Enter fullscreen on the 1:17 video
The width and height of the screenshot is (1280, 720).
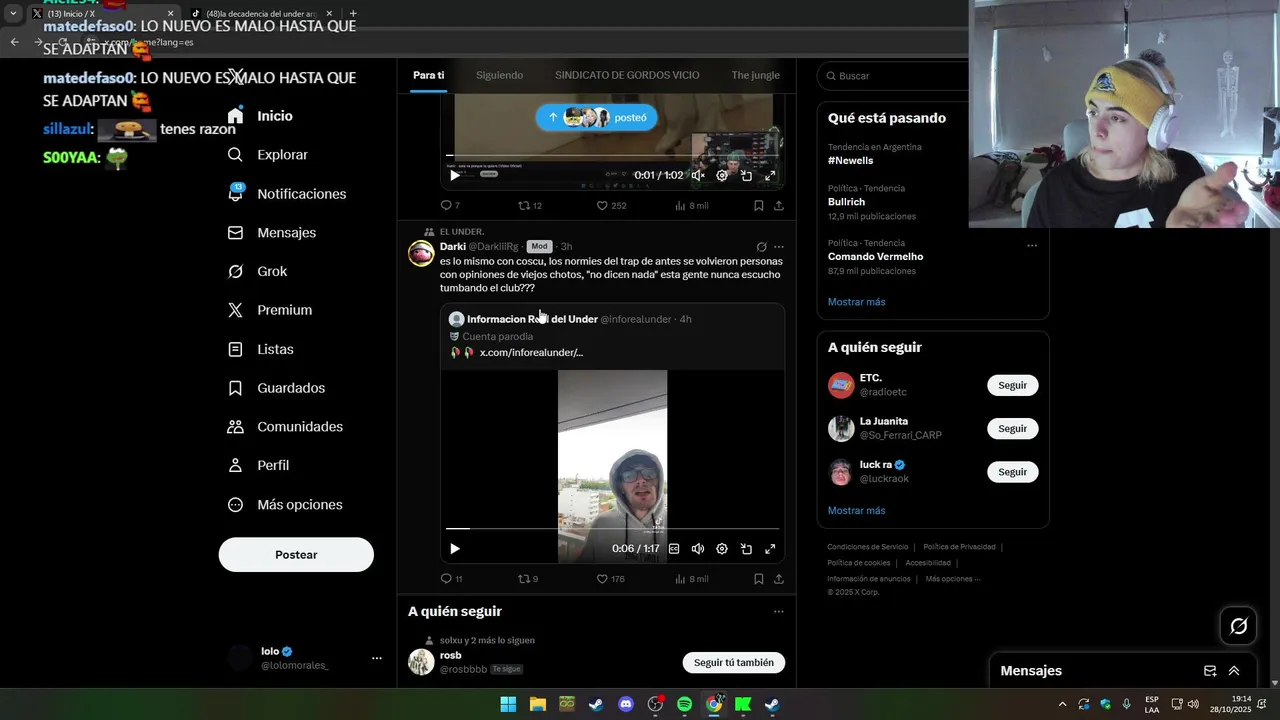pyautogui.click(x=770, y=548)
